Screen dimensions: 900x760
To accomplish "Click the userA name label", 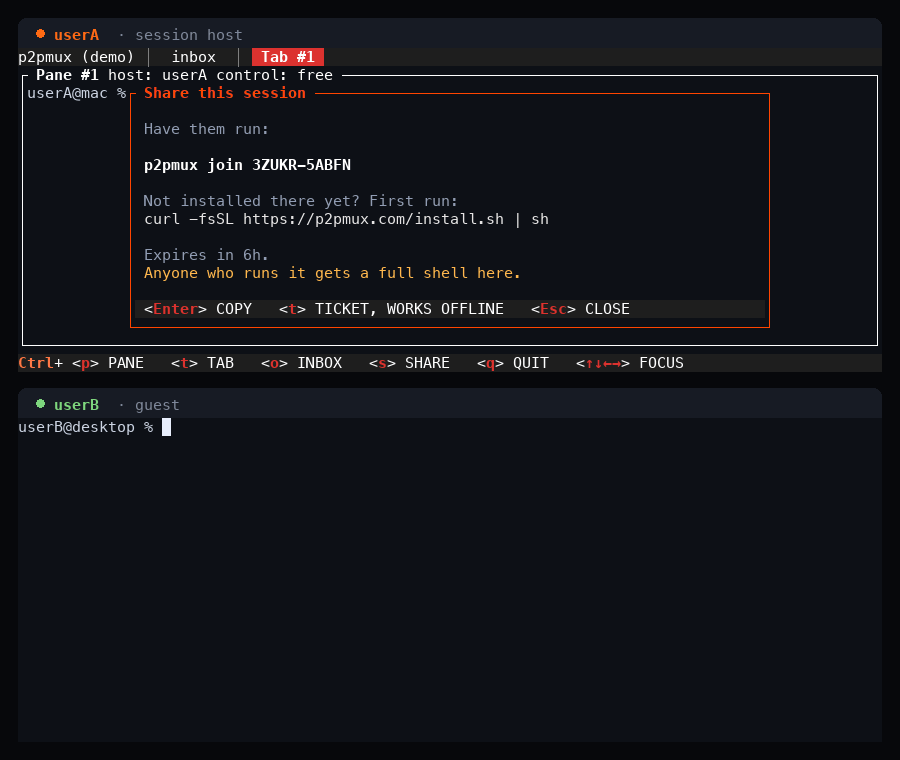I will coord(76,35).
